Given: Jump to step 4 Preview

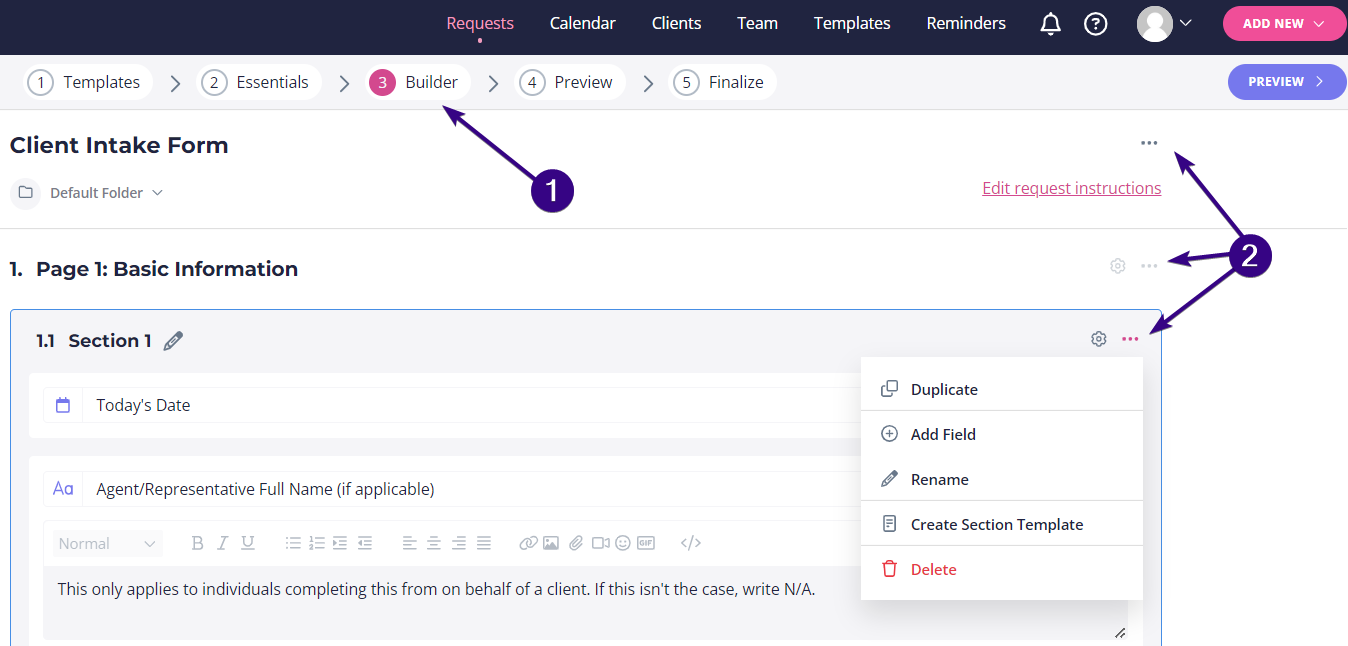Looking at the screenshot, I should (568, 82).
